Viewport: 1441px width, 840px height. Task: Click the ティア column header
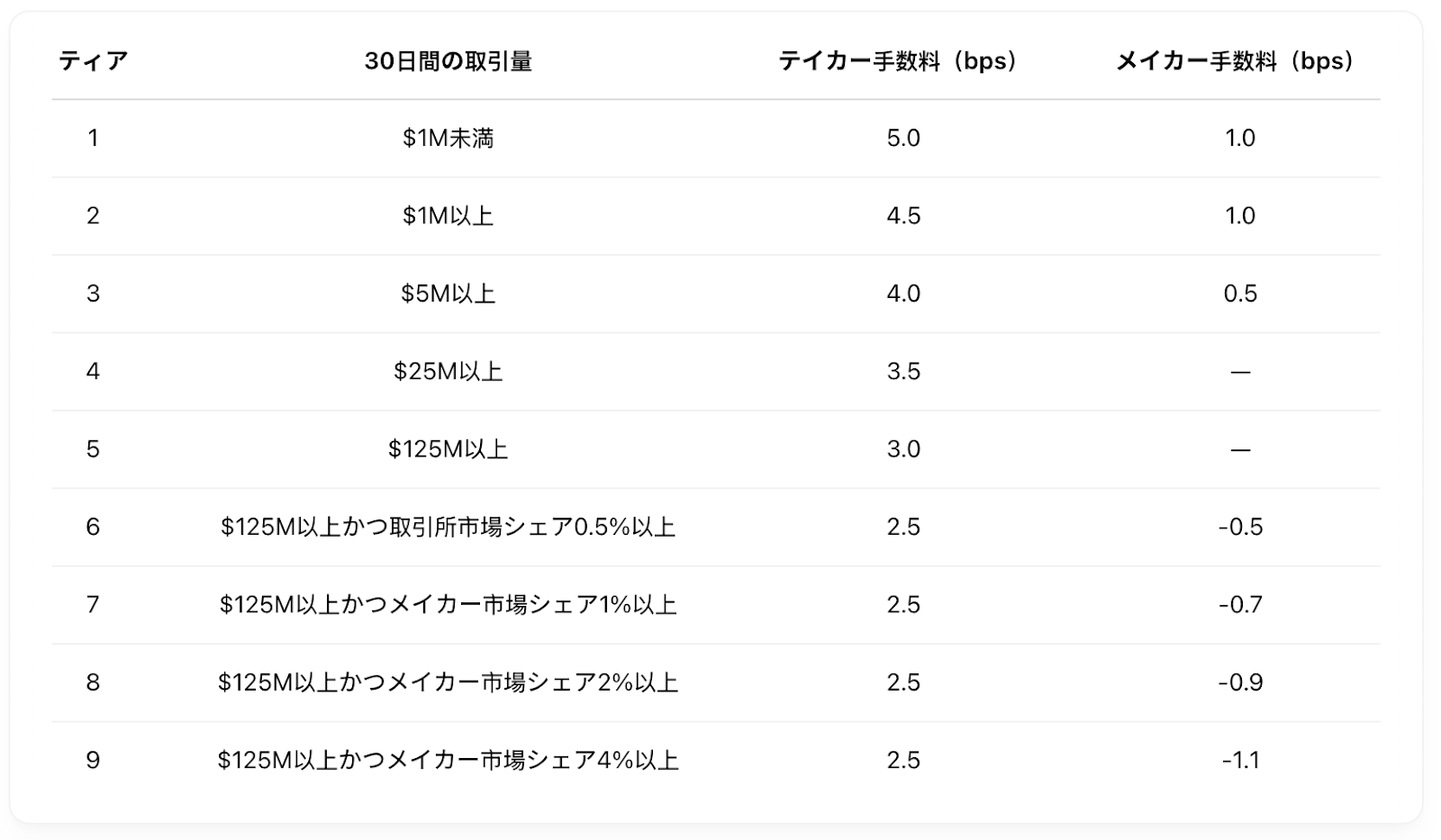(x=93, y=61)
